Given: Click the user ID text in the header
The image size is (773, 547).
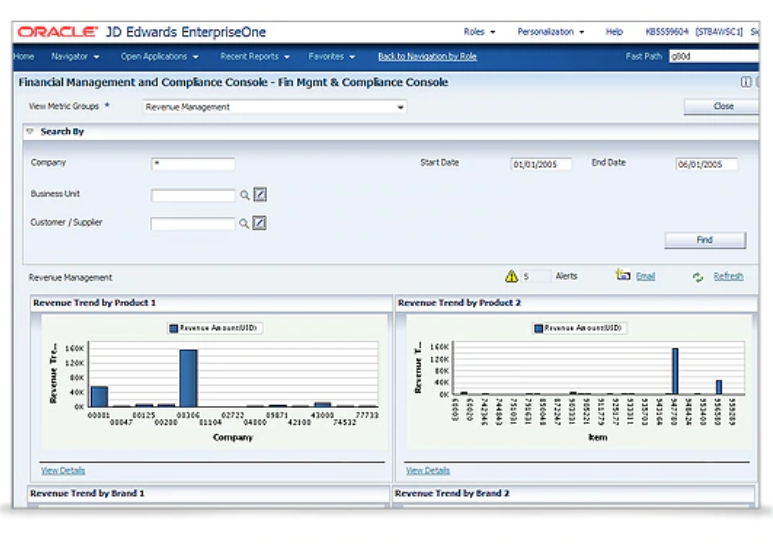Looking at the screenshot, I should click(x=667, y=32).
